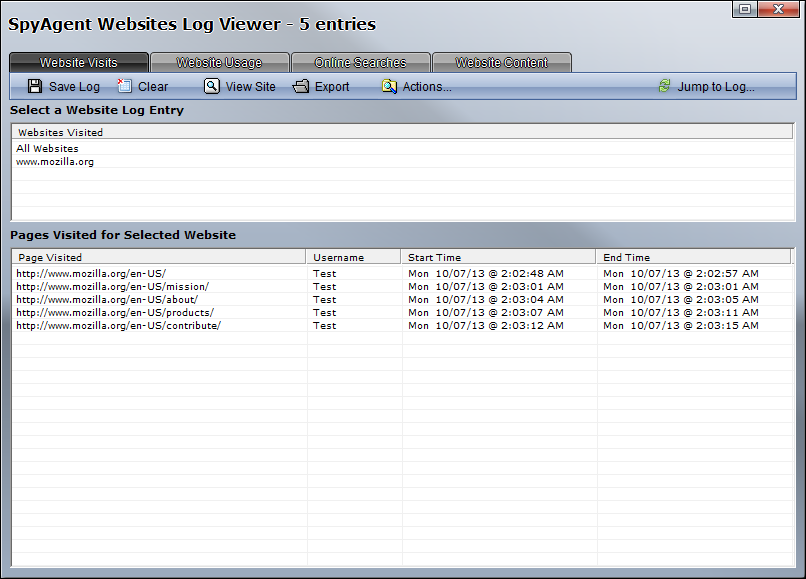Click the Clear log notepad icon

(x=125, y=86)
